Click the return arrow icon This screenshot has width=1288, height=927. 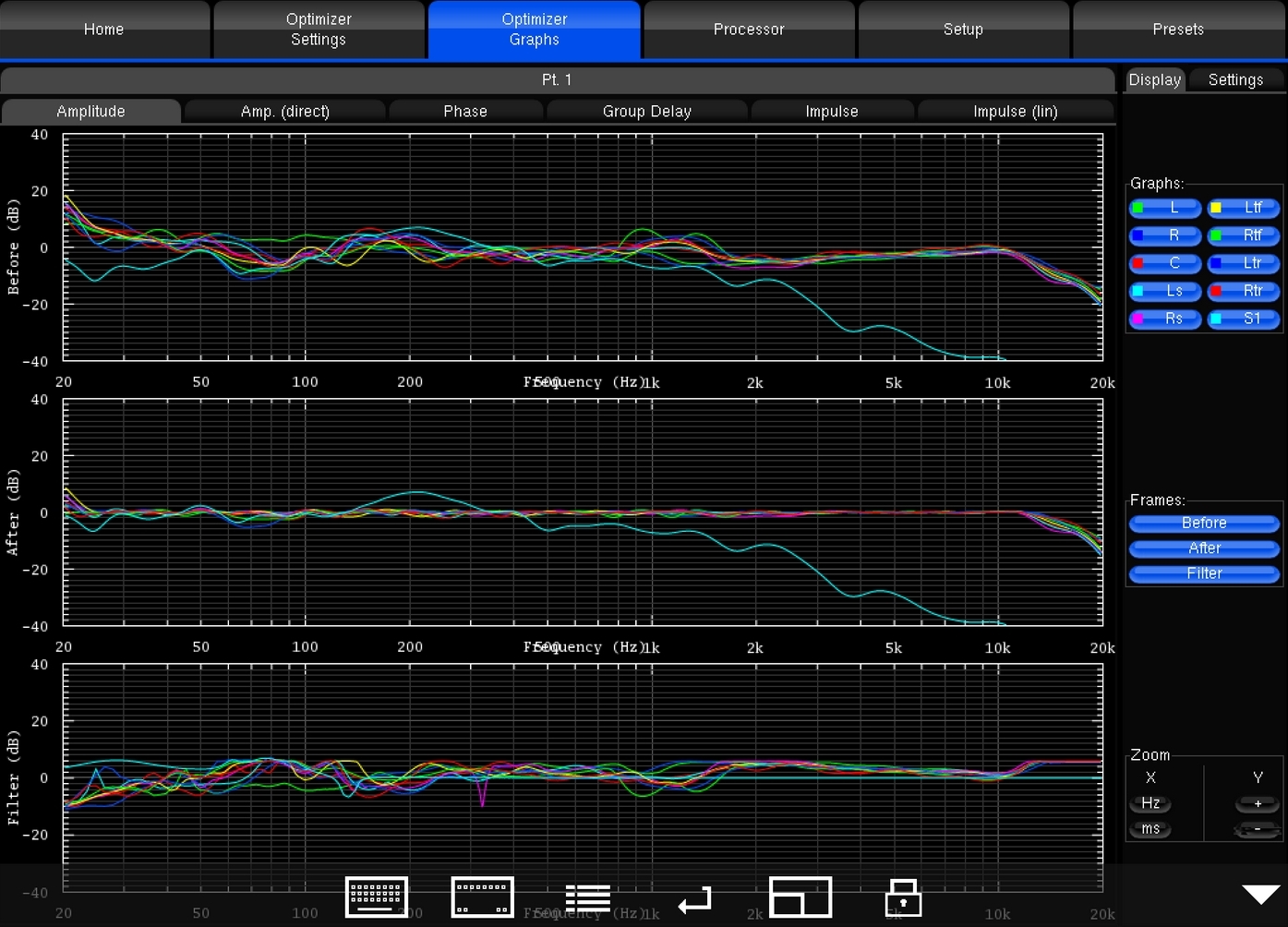[x=695, y=899]
